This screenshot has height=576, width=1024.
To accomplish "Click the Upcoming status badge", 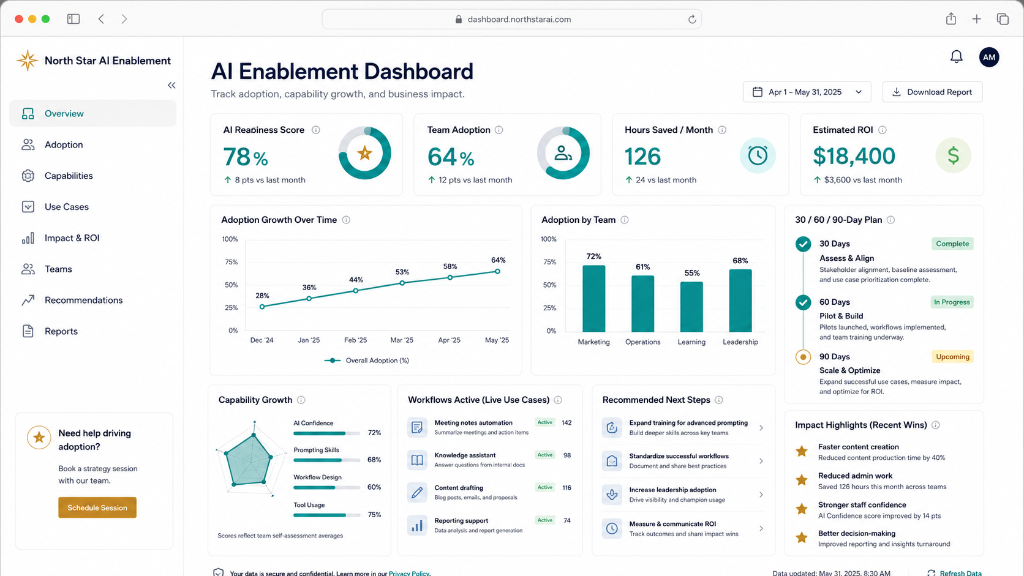I will point(952,357).
